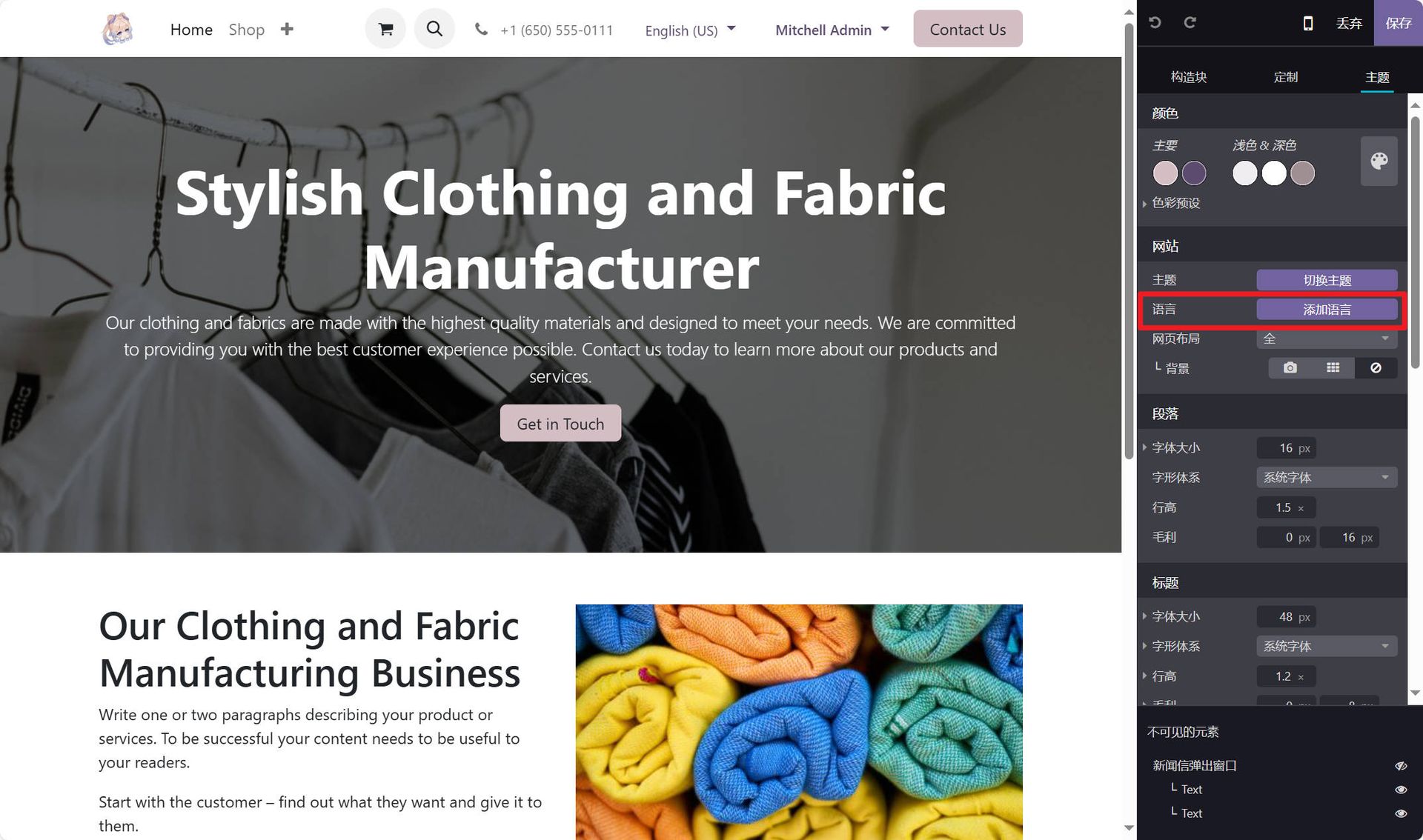Image resolution: width=1423 pixels, height=840 pixels.
Task: Toggle eye for second Text element
Action: 1400,813
